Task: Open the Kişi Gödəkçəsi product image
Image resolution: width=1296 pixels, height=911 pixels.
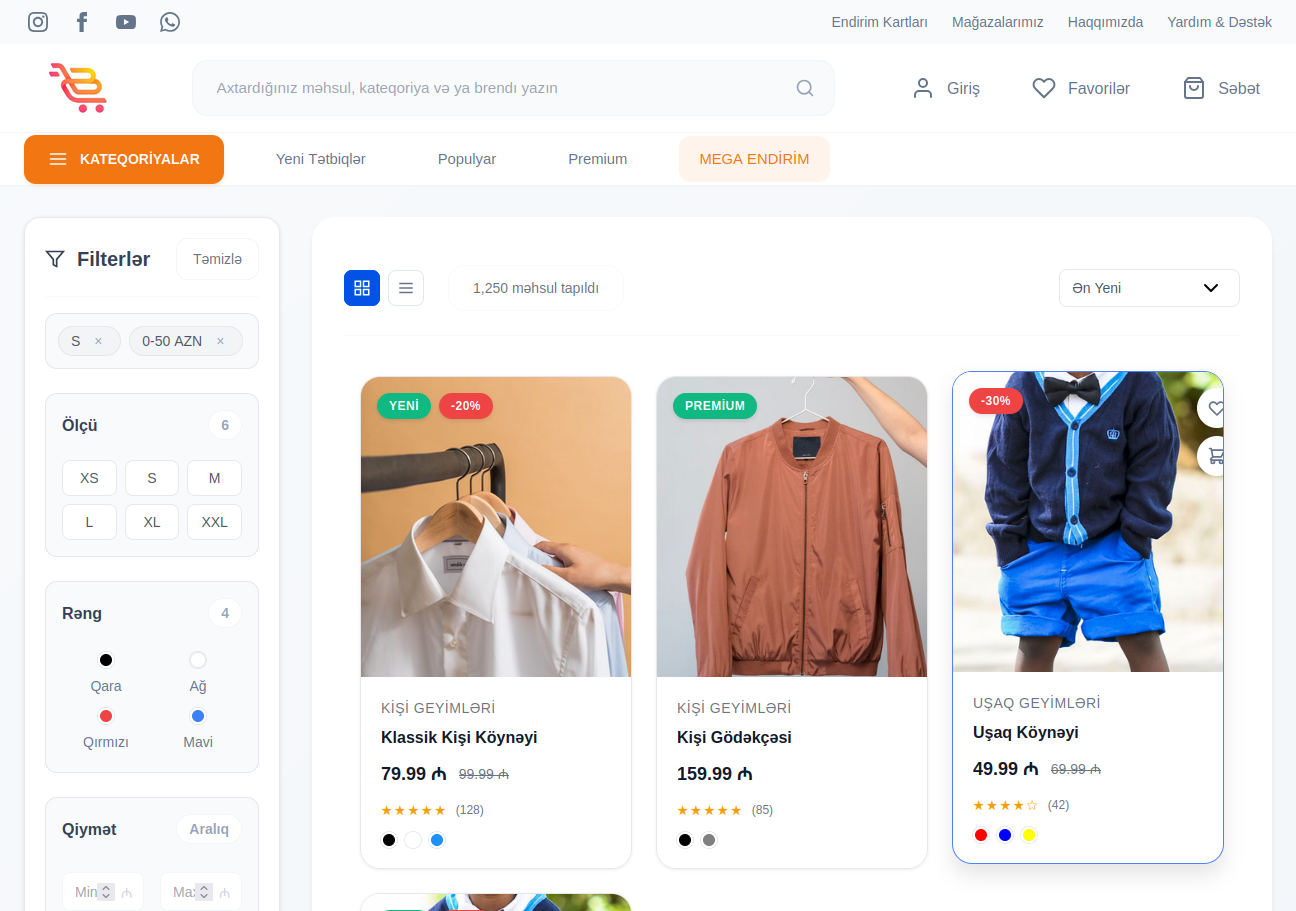Action: (792, 527)
